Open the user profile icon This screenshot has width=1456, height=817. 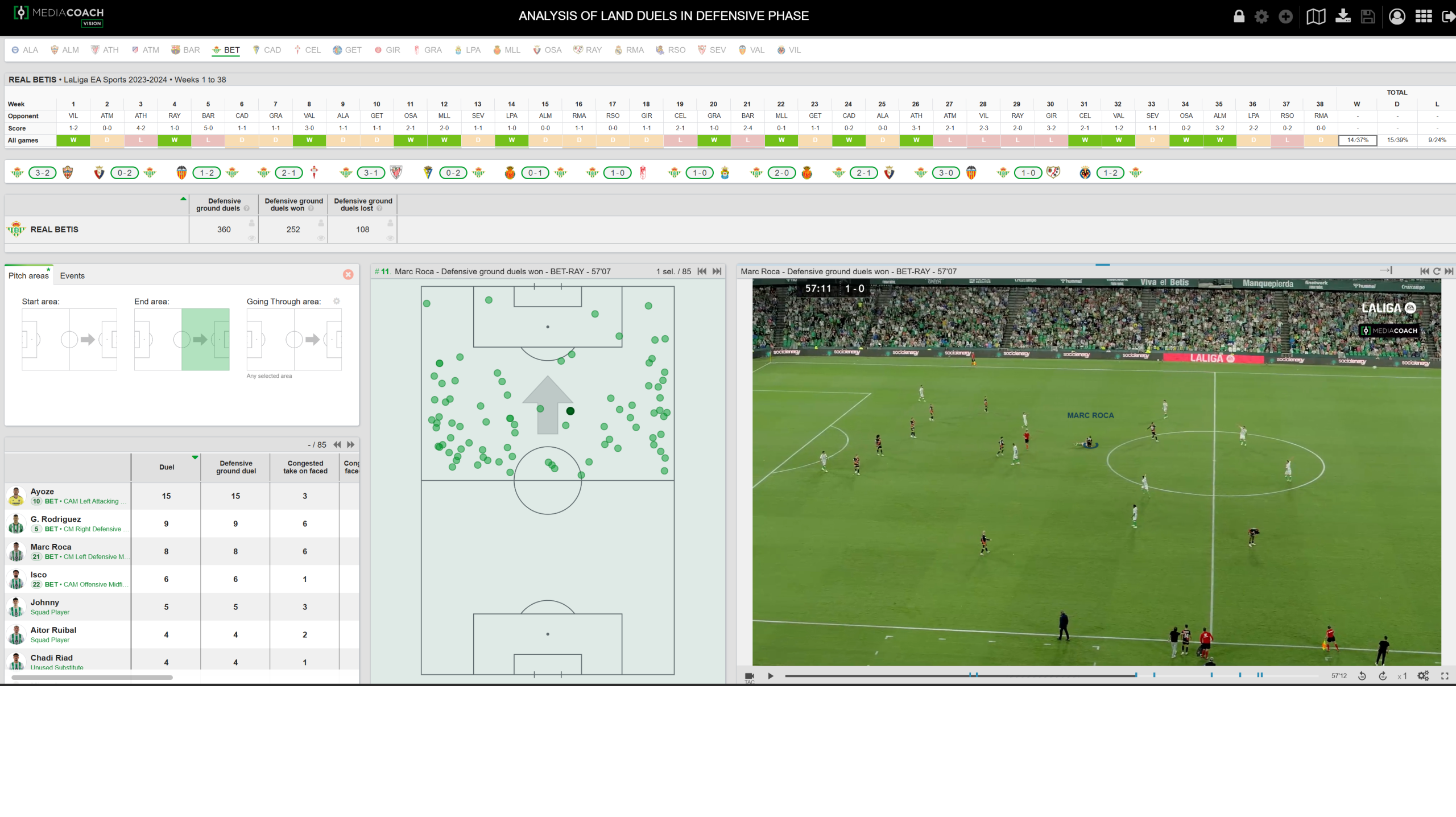(x=1397, y=16)
